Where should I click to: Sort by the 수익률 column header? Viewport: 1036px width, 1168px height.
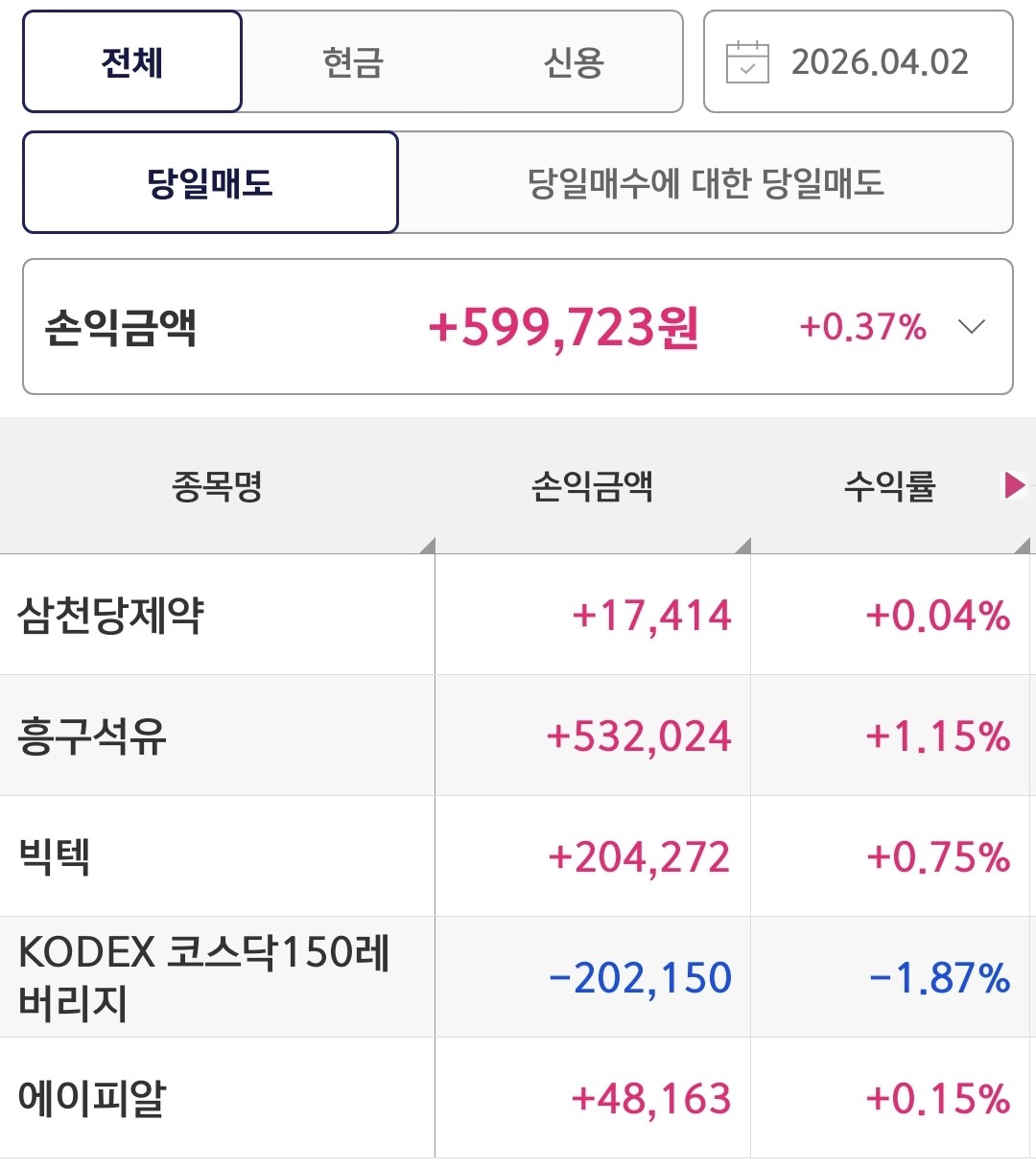[x=888, y=486]
